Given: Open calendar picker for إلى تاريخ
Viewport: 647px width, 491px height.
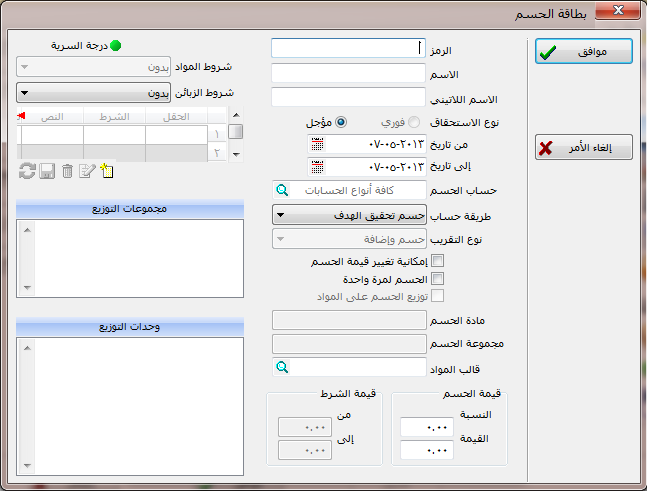Looking at the screenshot, I should coord(318,166).
